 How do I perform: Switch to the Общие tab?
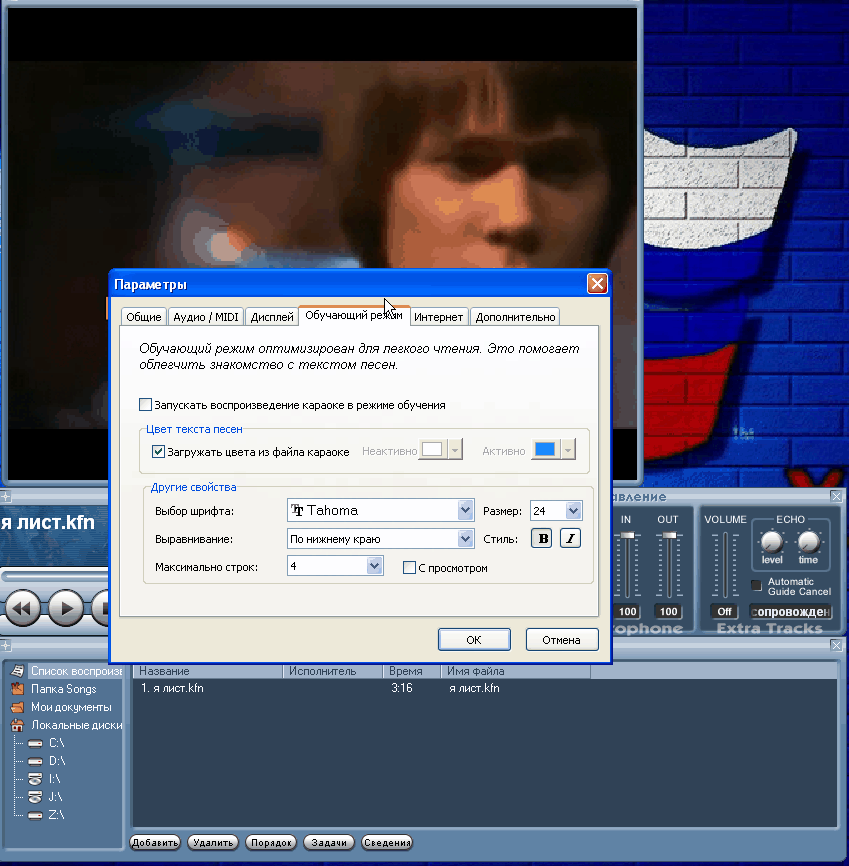[x=144, y=317]
